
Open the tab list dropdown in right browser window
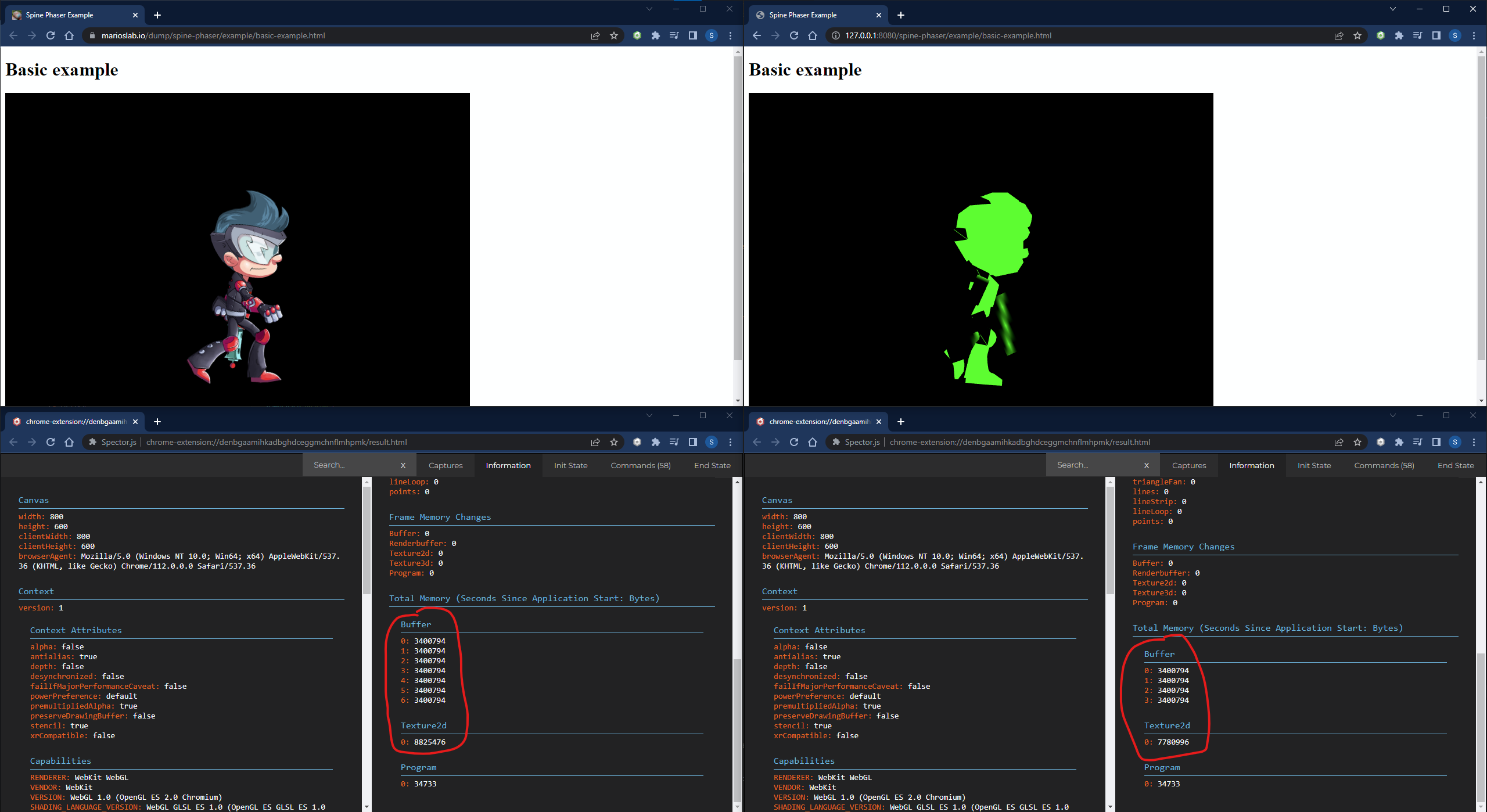coord(1392,9)
